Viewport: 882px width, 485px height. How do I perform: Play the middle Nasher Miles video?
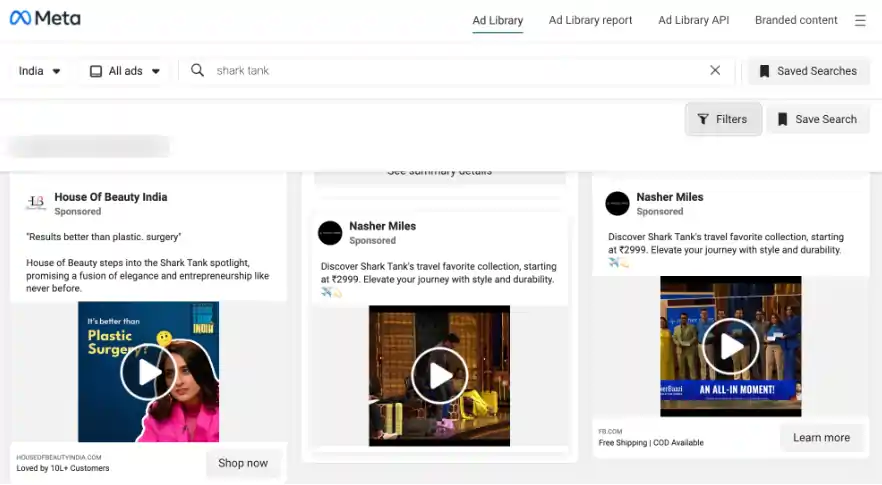pos(439,376)
